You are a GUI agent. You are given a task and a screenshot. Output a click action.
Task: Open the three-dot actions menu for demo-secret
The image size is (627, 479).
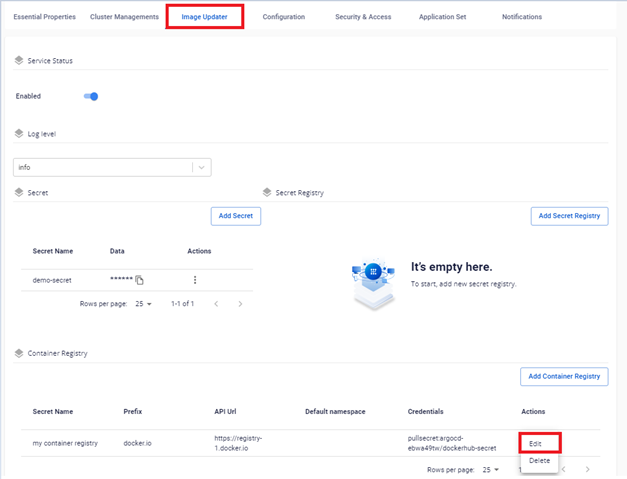(195, 280)
